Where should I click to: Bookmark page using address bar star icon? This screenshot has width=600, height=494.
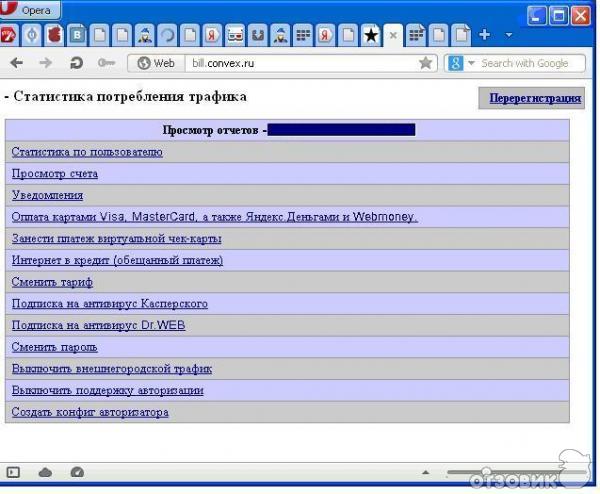pos(426,63)
